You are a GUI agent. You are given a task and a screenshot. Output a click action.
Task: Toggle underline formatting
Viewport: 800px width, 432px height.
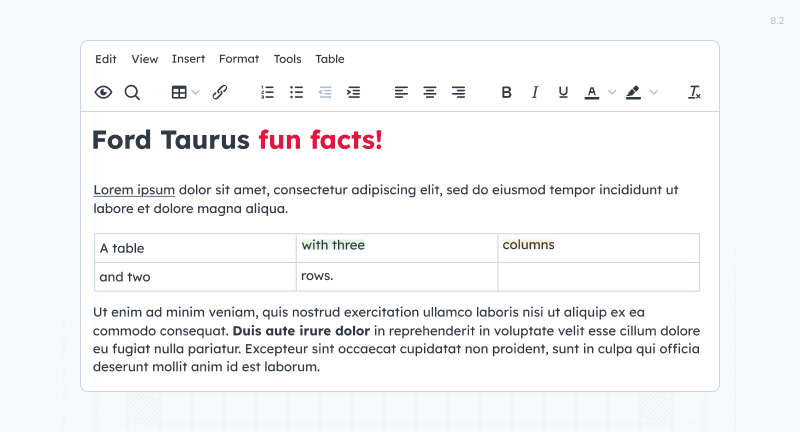563,92
